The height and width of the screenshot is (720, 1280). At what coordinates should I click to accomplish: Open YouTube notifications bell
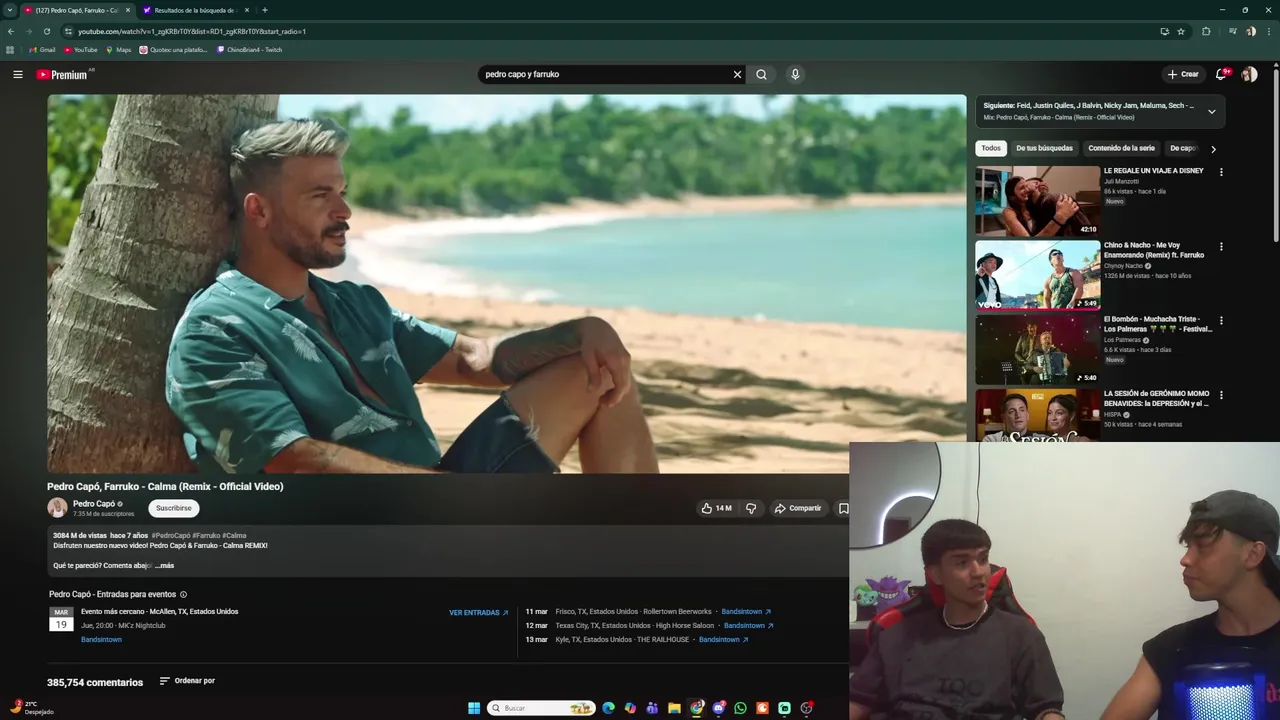point(1221,74)
